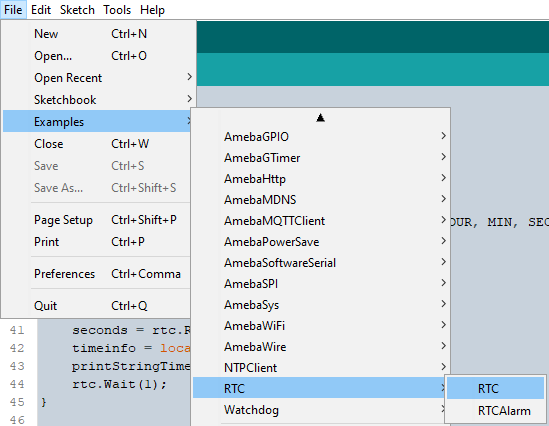Open the RTCAlarm example sketch

[495, 410]
